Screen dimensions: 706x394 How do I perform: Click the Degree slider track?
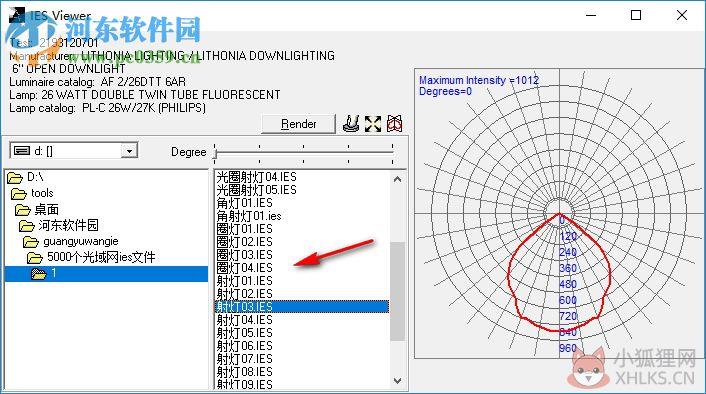point(304,153)
